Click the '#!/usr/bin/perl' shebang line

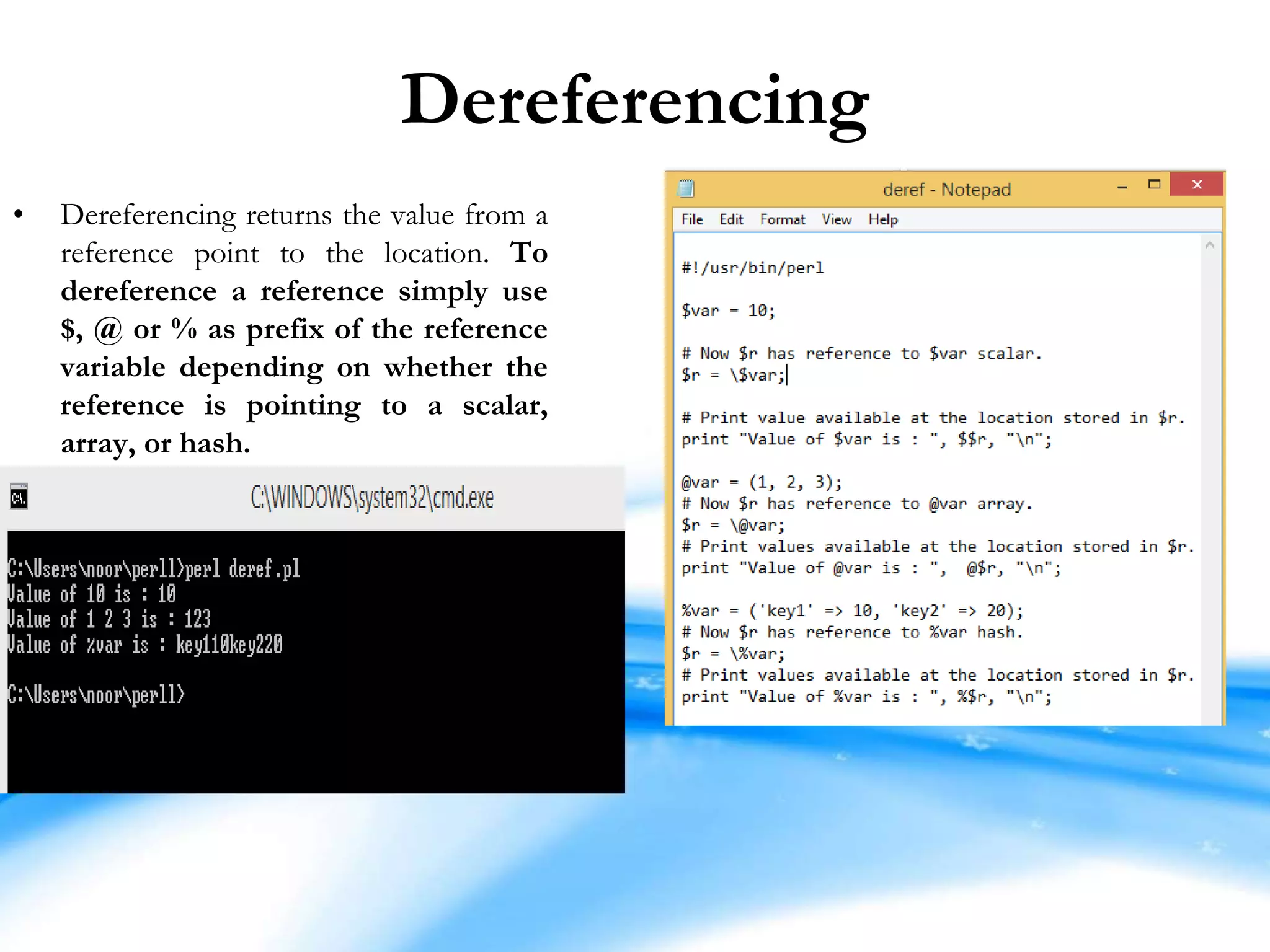tap(752, 268)
